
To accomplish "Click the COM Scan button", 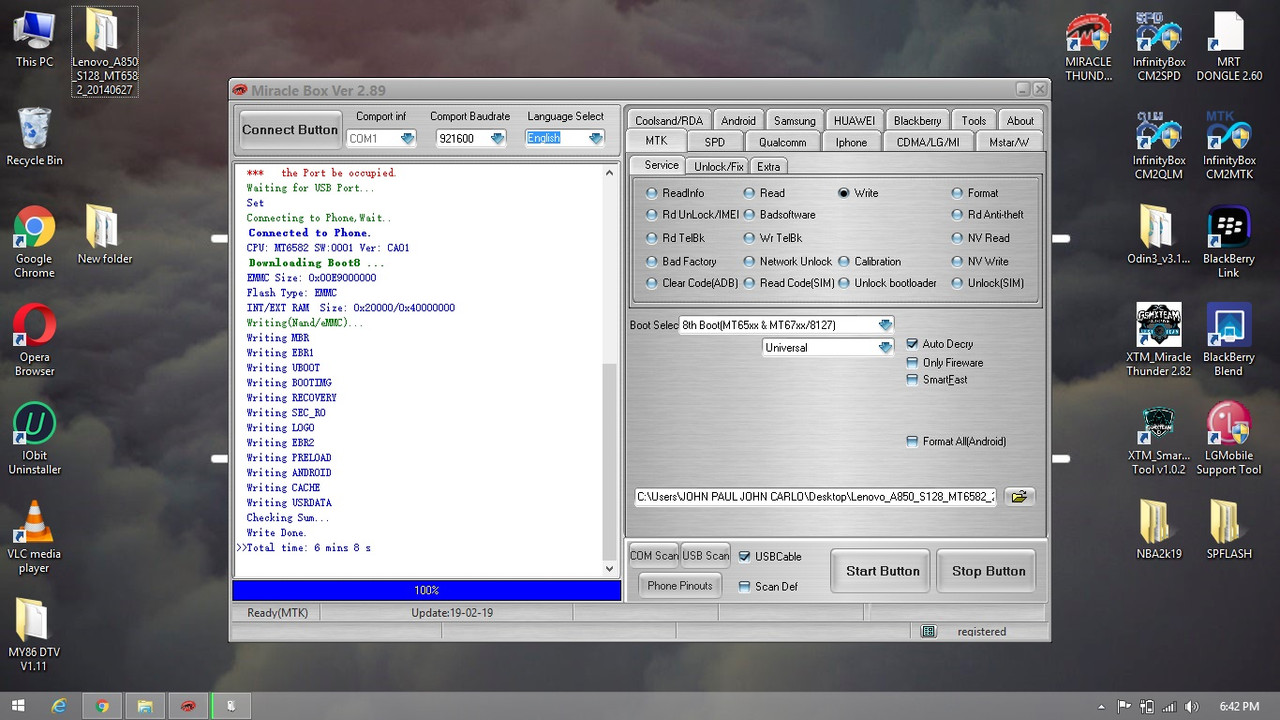I will pos(654,556).
